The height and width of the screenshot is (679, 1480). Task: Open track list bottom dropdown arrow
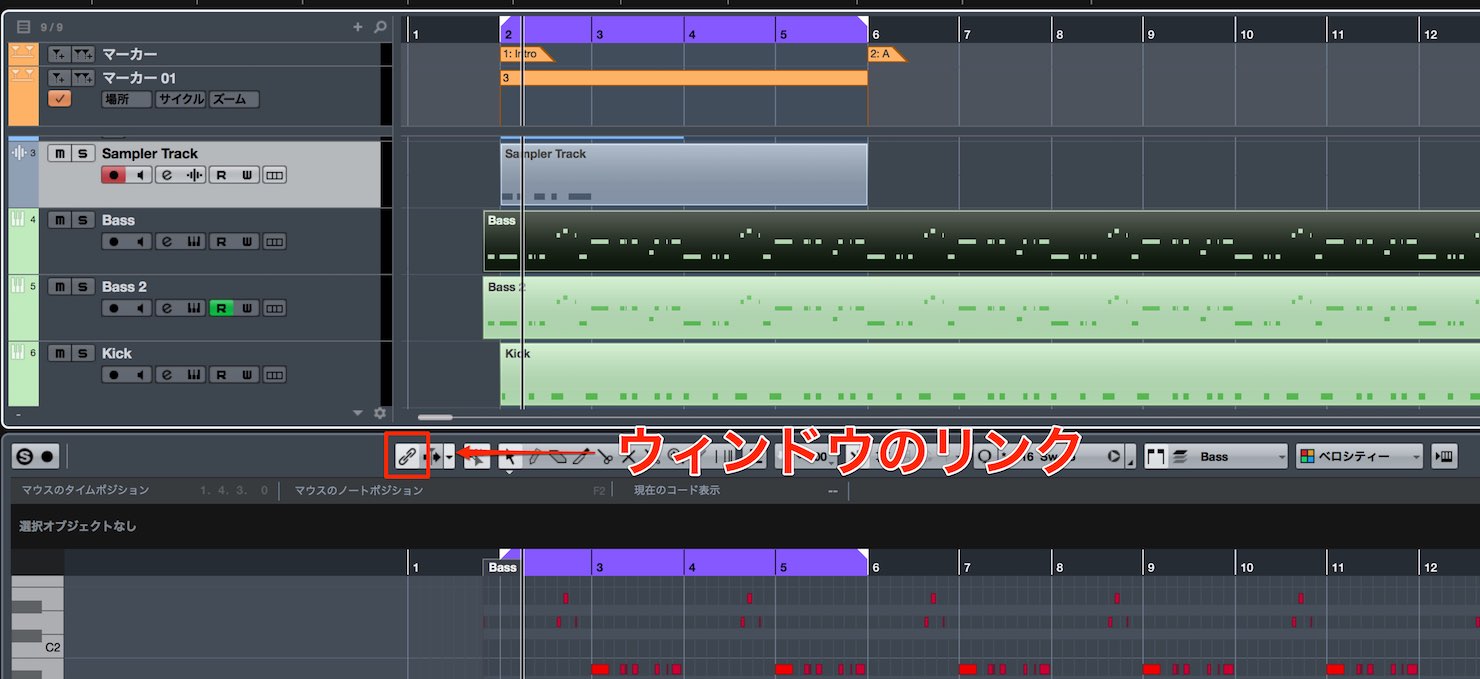click(x=358, y=413)
